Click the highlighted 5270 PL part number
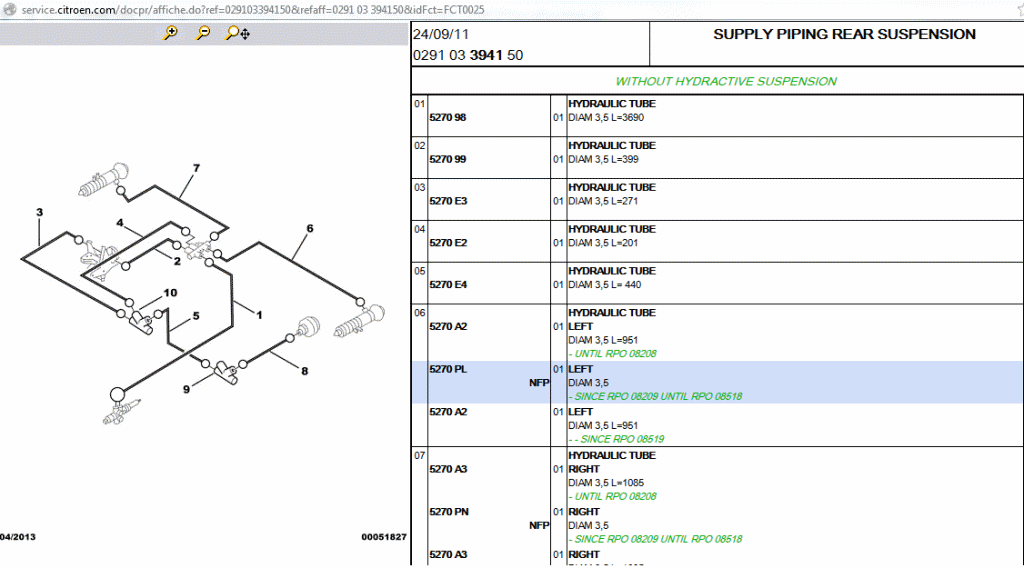The image size is (1024, 568). click(447, 369)
